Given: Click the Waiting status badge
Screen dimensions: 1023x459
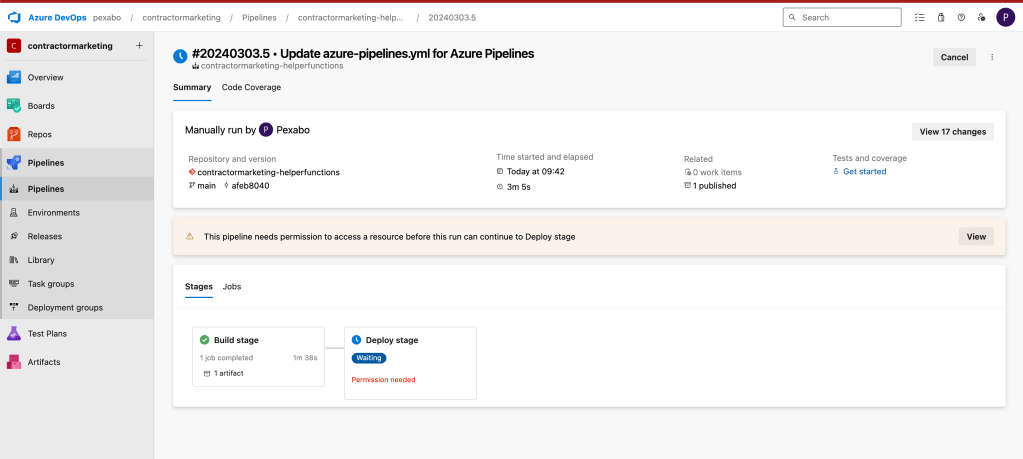Looking at the screenshot, I should pos(369,358).
